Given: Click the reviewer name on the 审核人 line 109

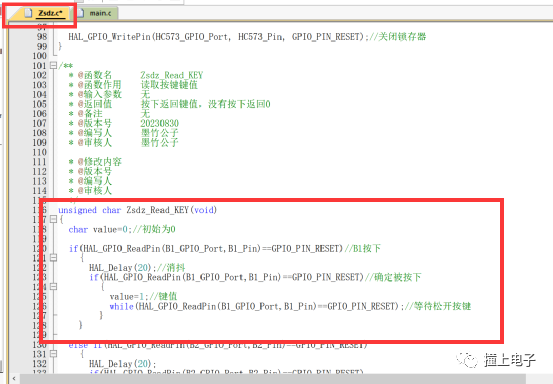Looking at the screenshot, I should click(x=159, y=142).
